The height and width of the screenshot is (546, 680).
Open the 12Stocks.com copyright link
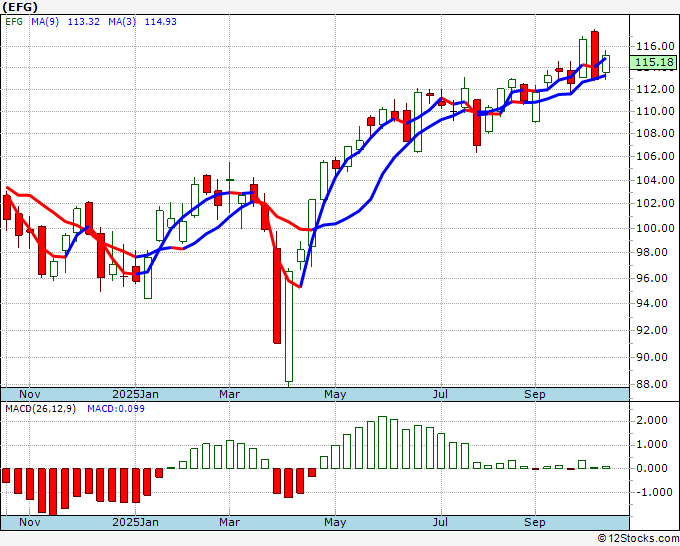638,539
